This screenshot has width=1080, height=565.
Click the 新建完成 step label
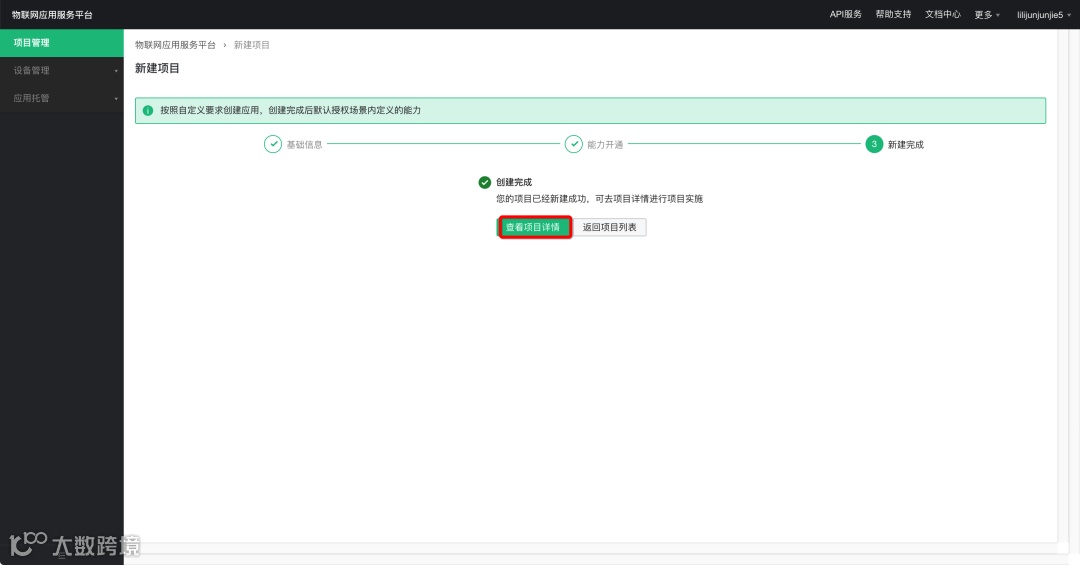click(905, 145)
